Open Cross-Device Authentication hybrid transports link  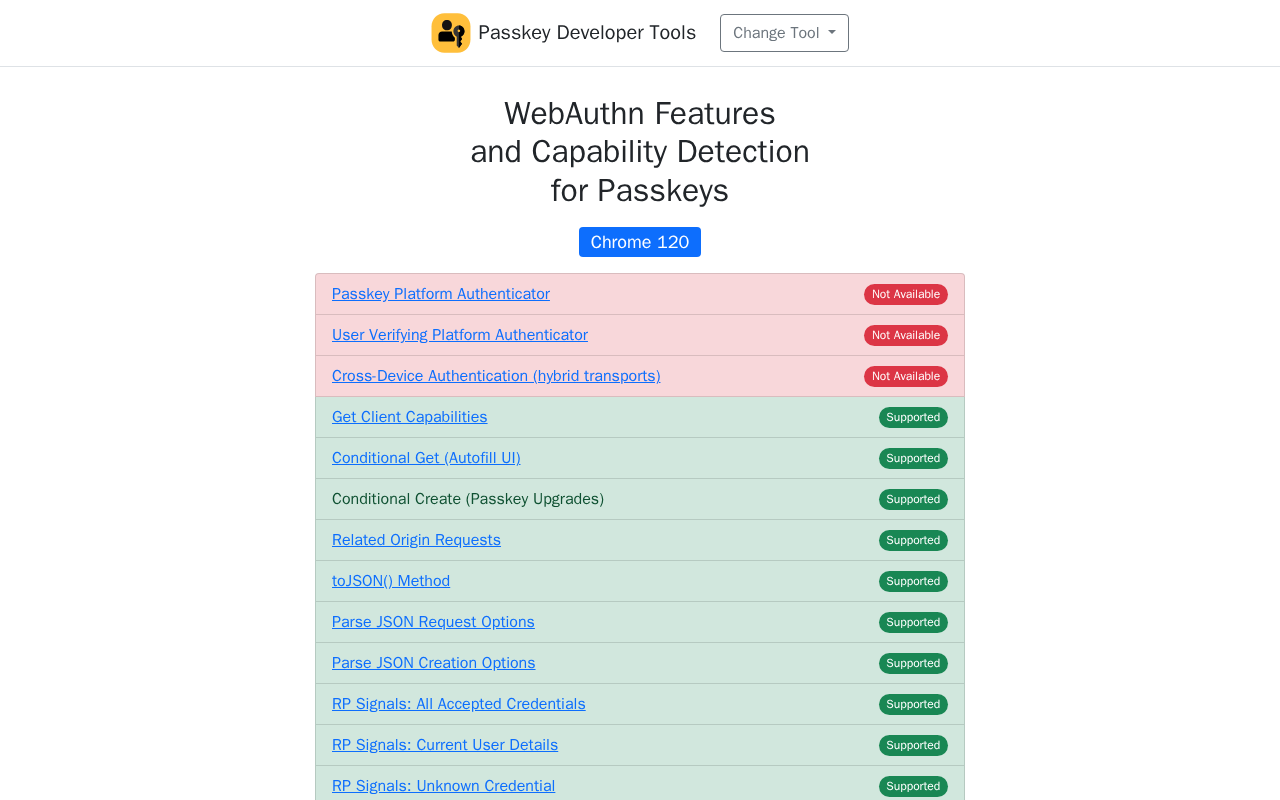[496, 376]
